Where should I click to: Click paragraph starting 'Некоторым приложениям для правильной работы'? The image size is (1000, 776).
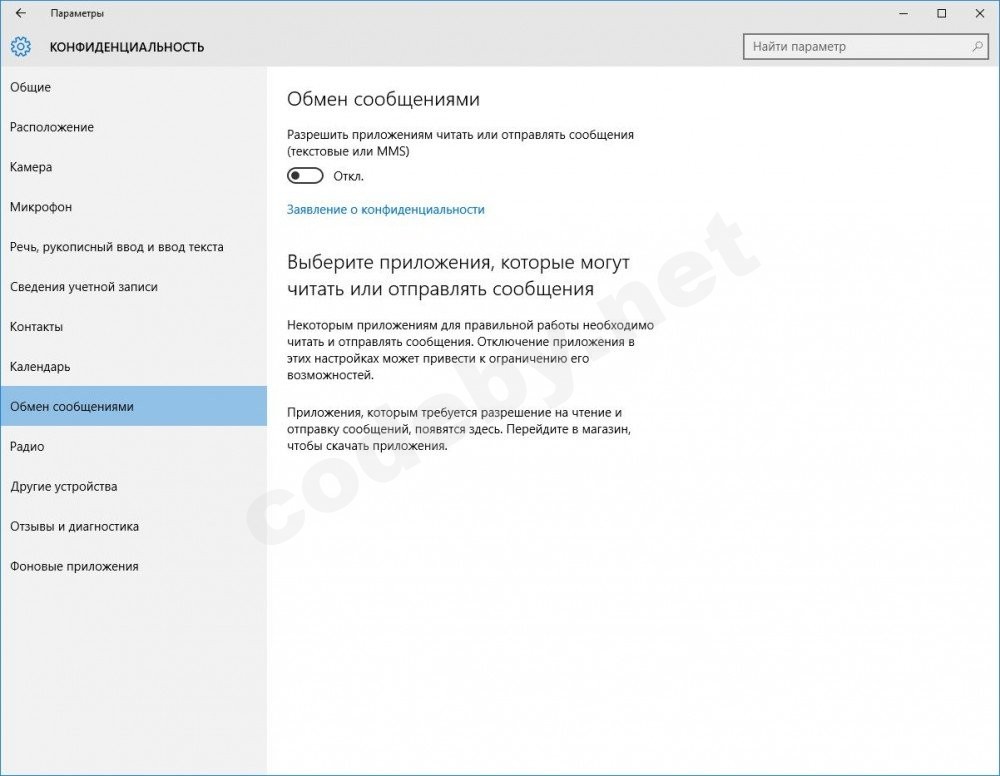(x=471, y=350)
